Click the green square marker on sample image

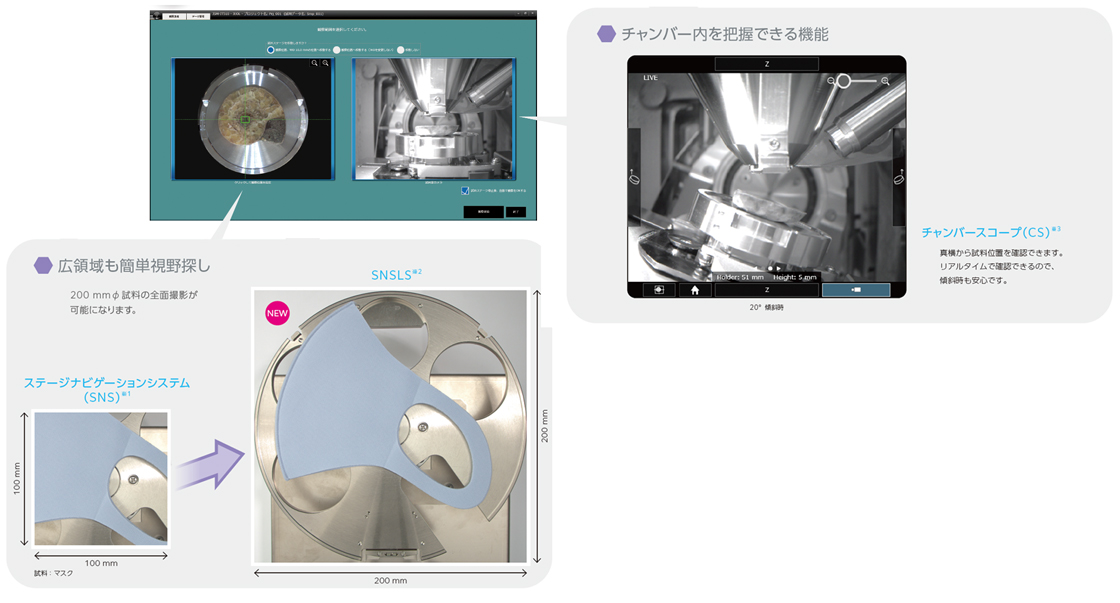click(245, 120)
